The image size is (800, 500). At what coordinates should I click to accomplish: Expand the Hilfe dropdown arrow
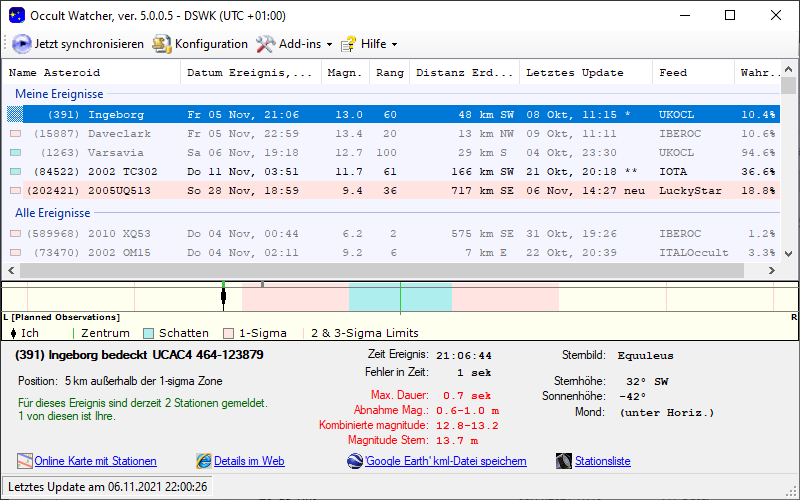pyautogui.click(x=394, y=45)
